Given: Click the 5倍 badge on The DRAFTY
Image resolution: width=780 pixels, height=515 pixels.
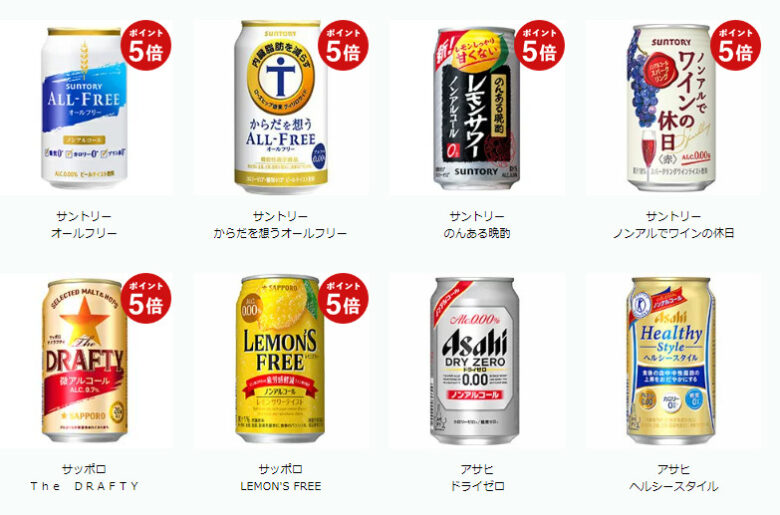Looking at the screenshot, I should click(146, 298).
